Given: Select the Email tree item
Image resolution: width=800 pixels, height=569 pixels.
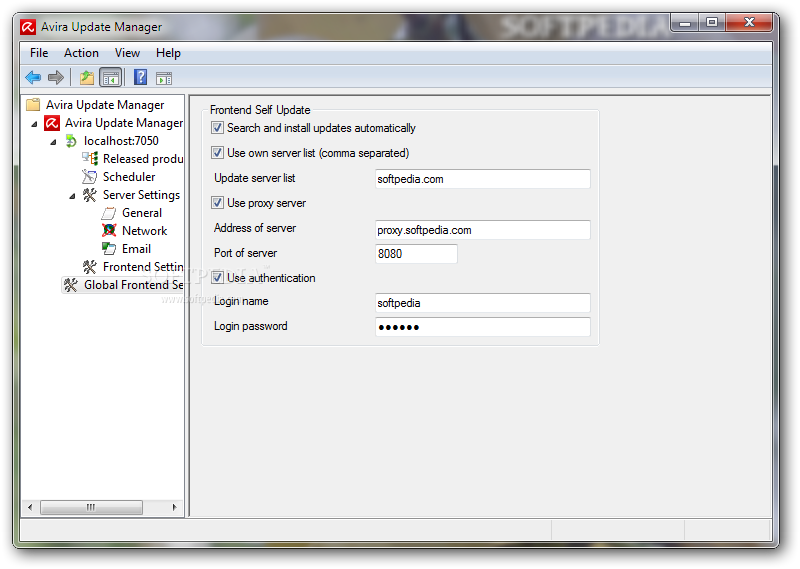Looking at the screenshot, I should [x=136, y=249].
